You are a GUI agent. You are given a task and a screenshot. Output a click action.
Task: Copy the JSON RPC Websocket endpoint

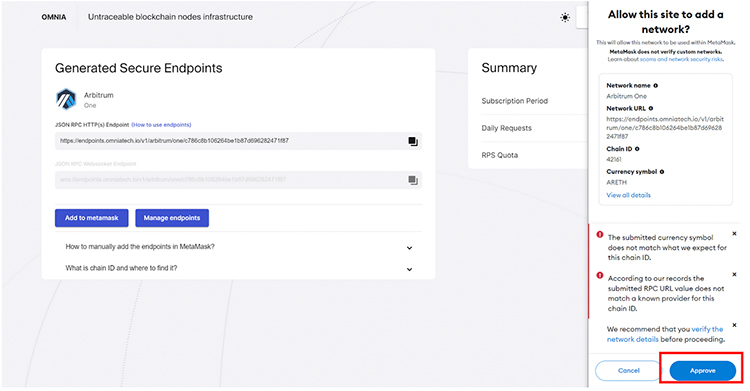[x=413, y=180]
